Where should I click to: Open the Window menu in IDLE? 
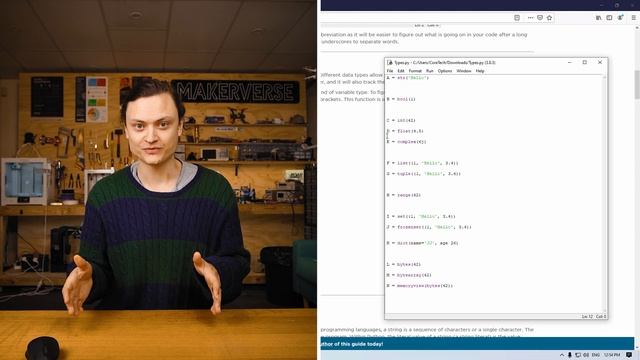[464, 71]
